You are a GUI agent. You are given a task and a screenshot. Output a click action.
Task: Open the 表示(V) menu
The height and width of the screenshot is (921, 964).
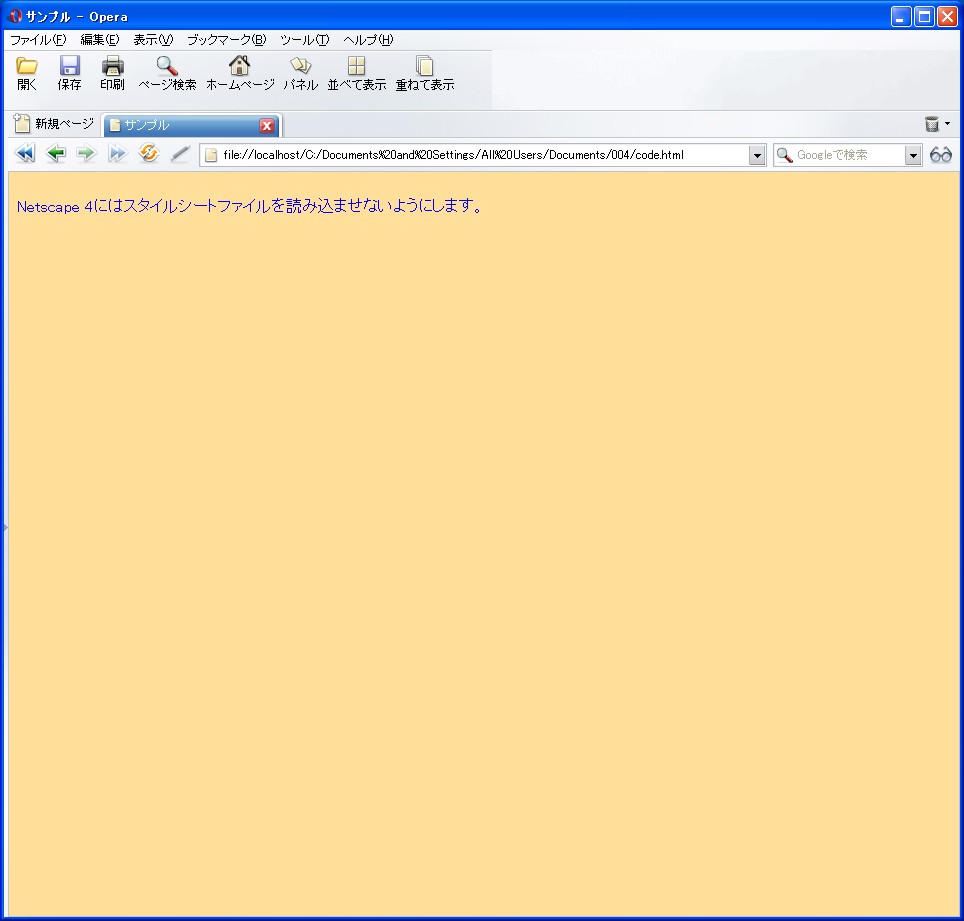pyautogui.click(x=153, y=40)
